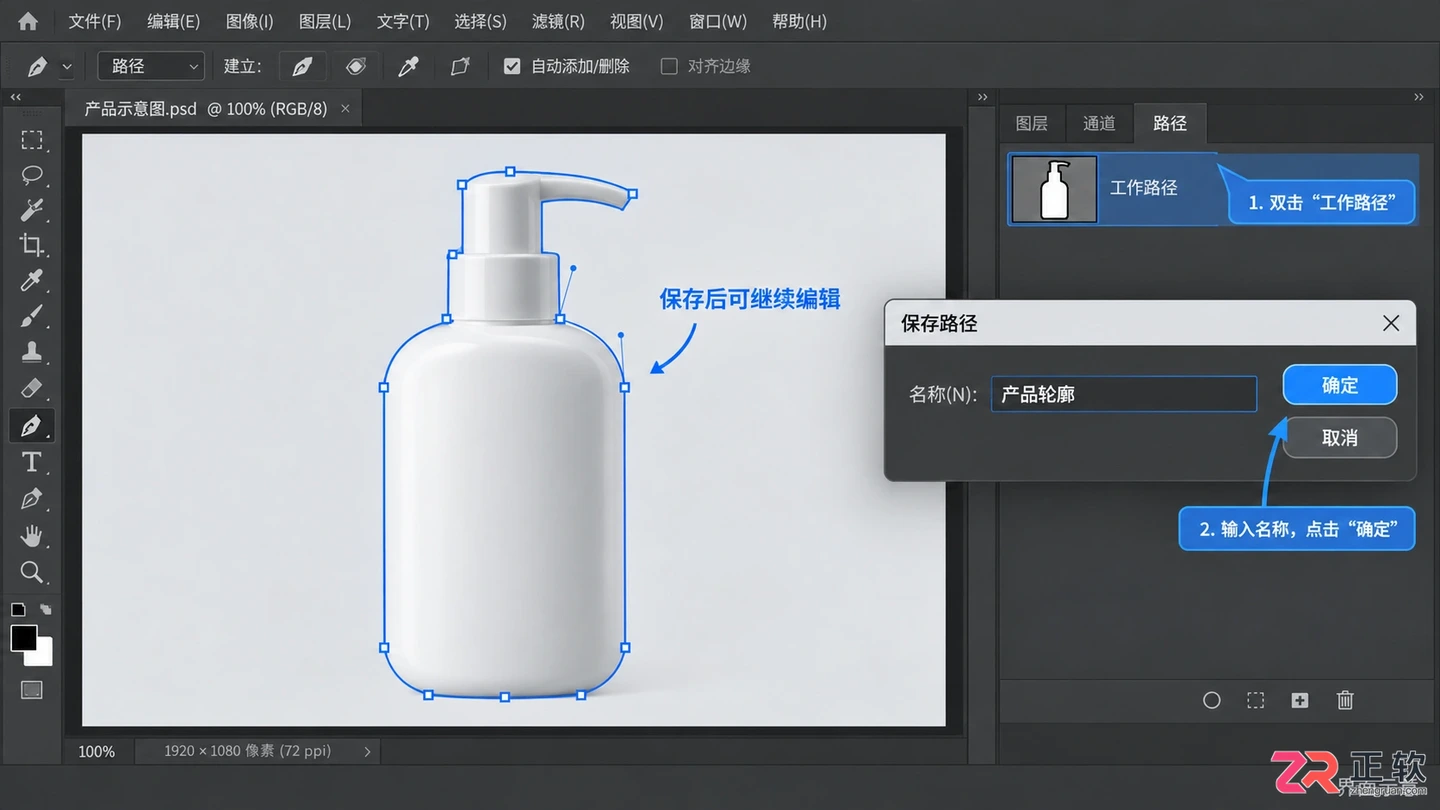The height and width of the screenshot is (810, 1440).
Task: Choose the Lasso tool
Action: 32,175
